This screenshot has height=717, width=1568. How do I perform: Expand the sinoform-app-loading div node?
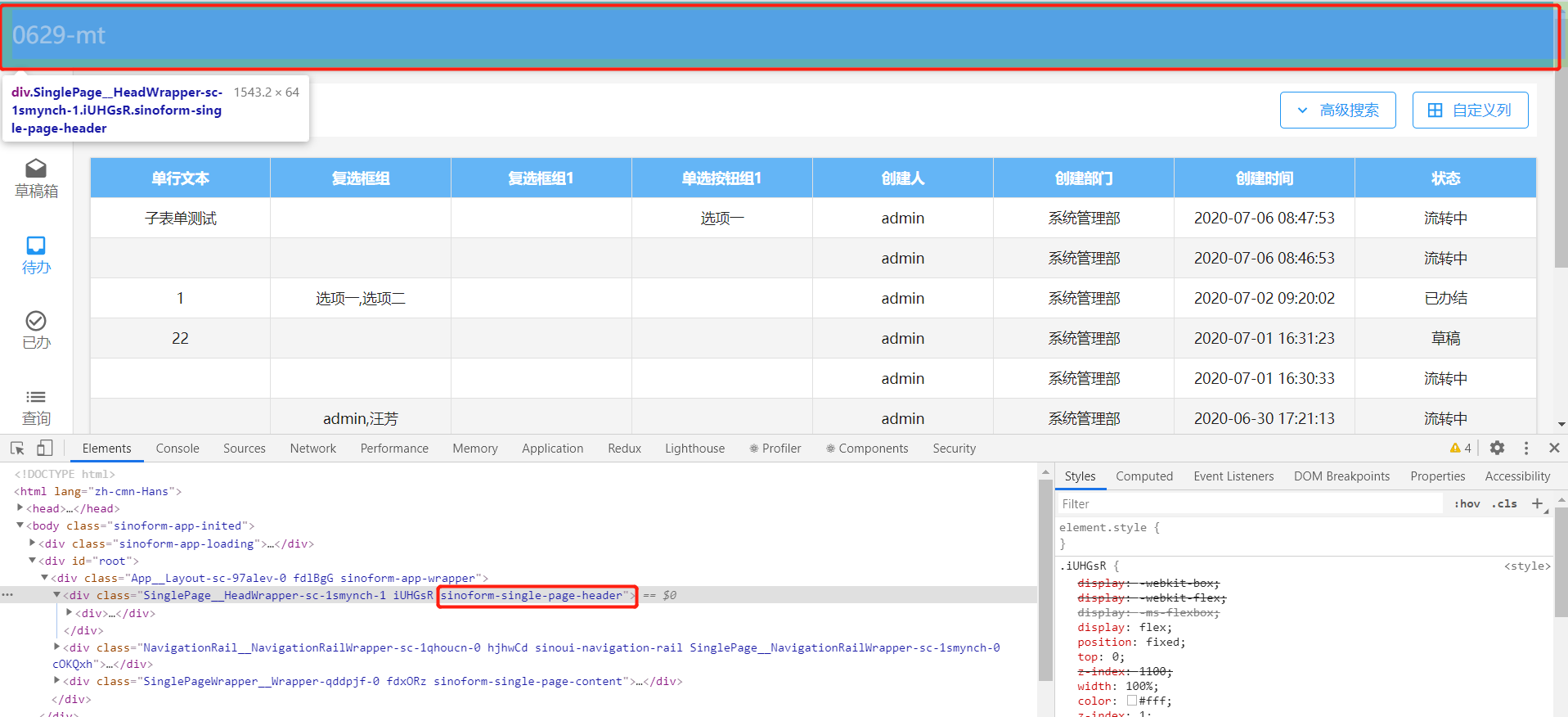coord(33,543)
